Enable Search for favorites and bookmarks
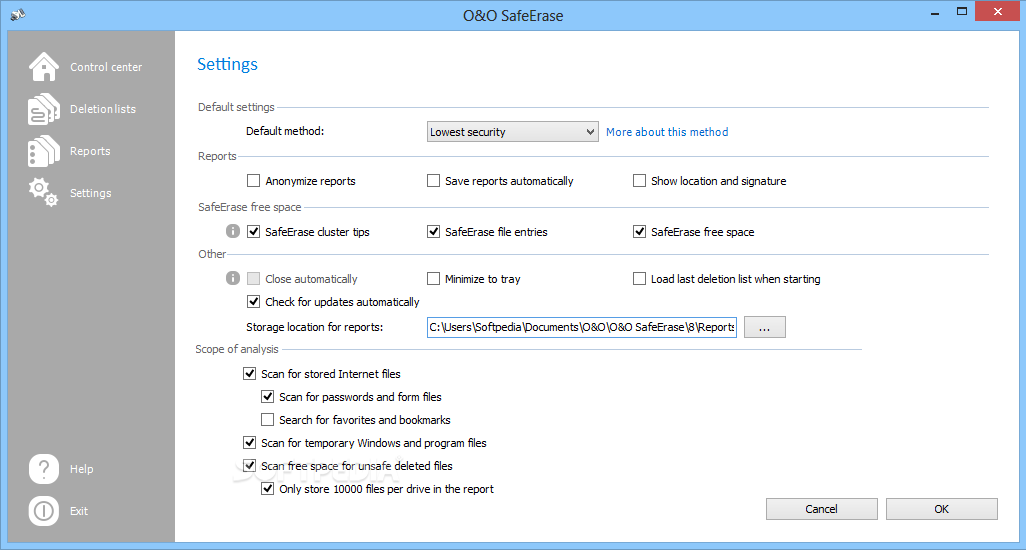The width and height of the screenshot is (1026, 550). pyautogui.click(x=268, y=419)
